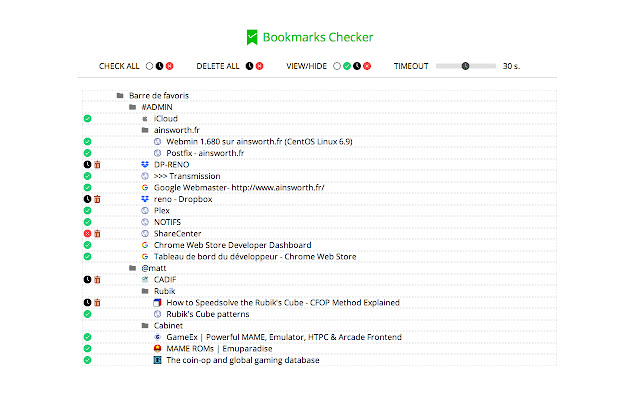Image resolution: width=640 pixels, height=400 pixels.
Task: Open The coin-op and global gaming database bookmark
Action: click(242, 360)
